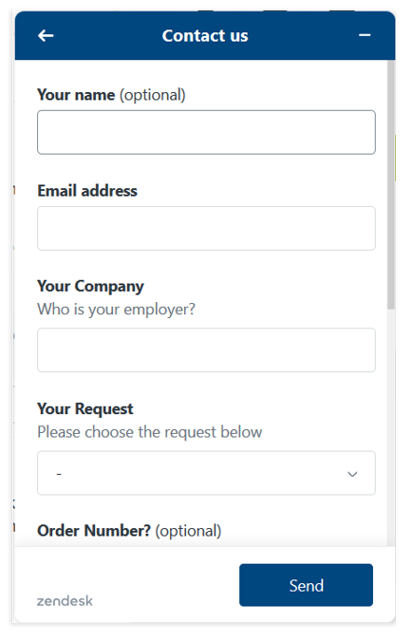Click the "Your Request" label

(x=85, y=409)
